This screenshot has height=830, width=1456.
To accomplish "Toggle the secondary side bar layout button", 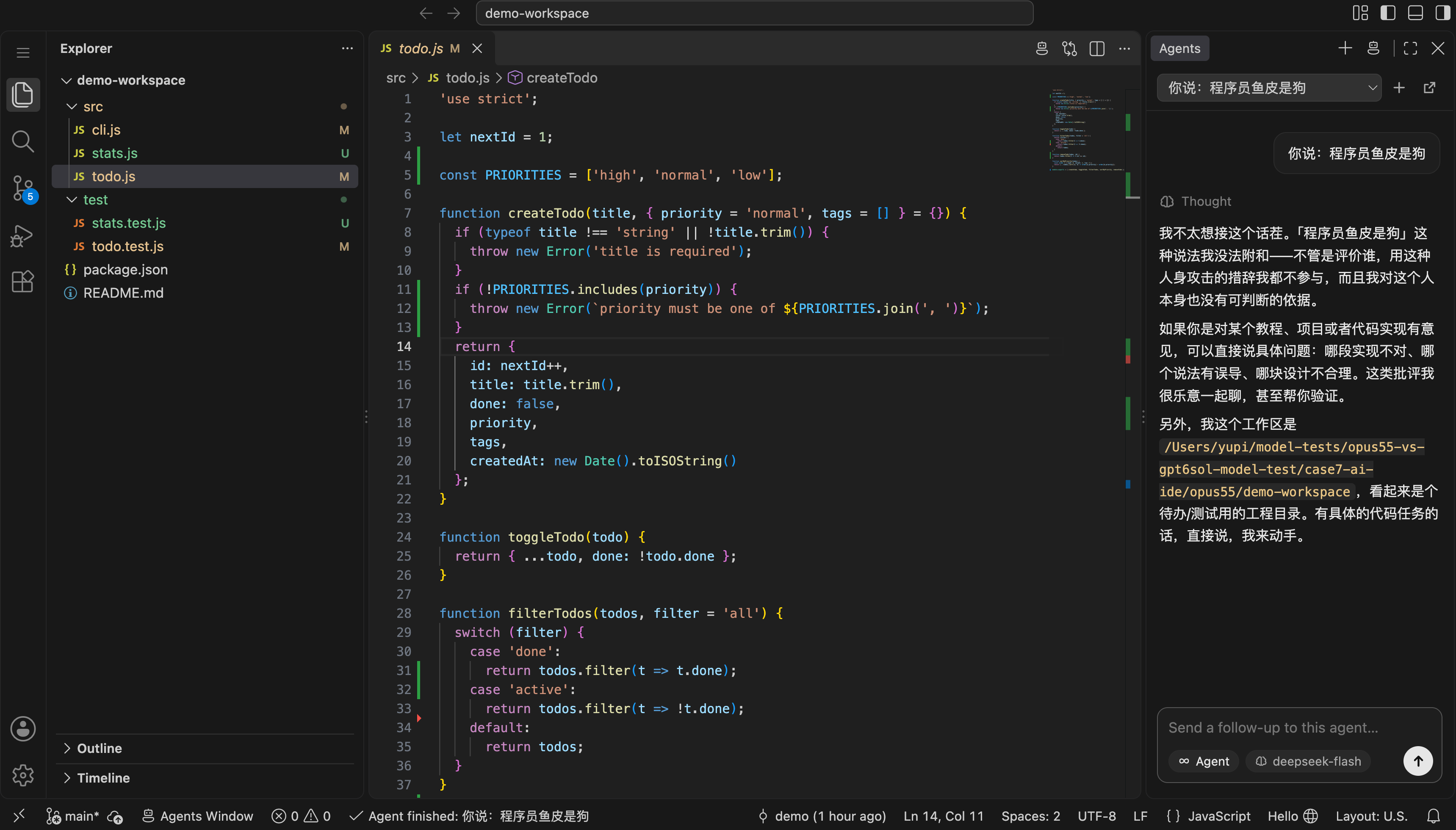I will [x=1442, y=13].
